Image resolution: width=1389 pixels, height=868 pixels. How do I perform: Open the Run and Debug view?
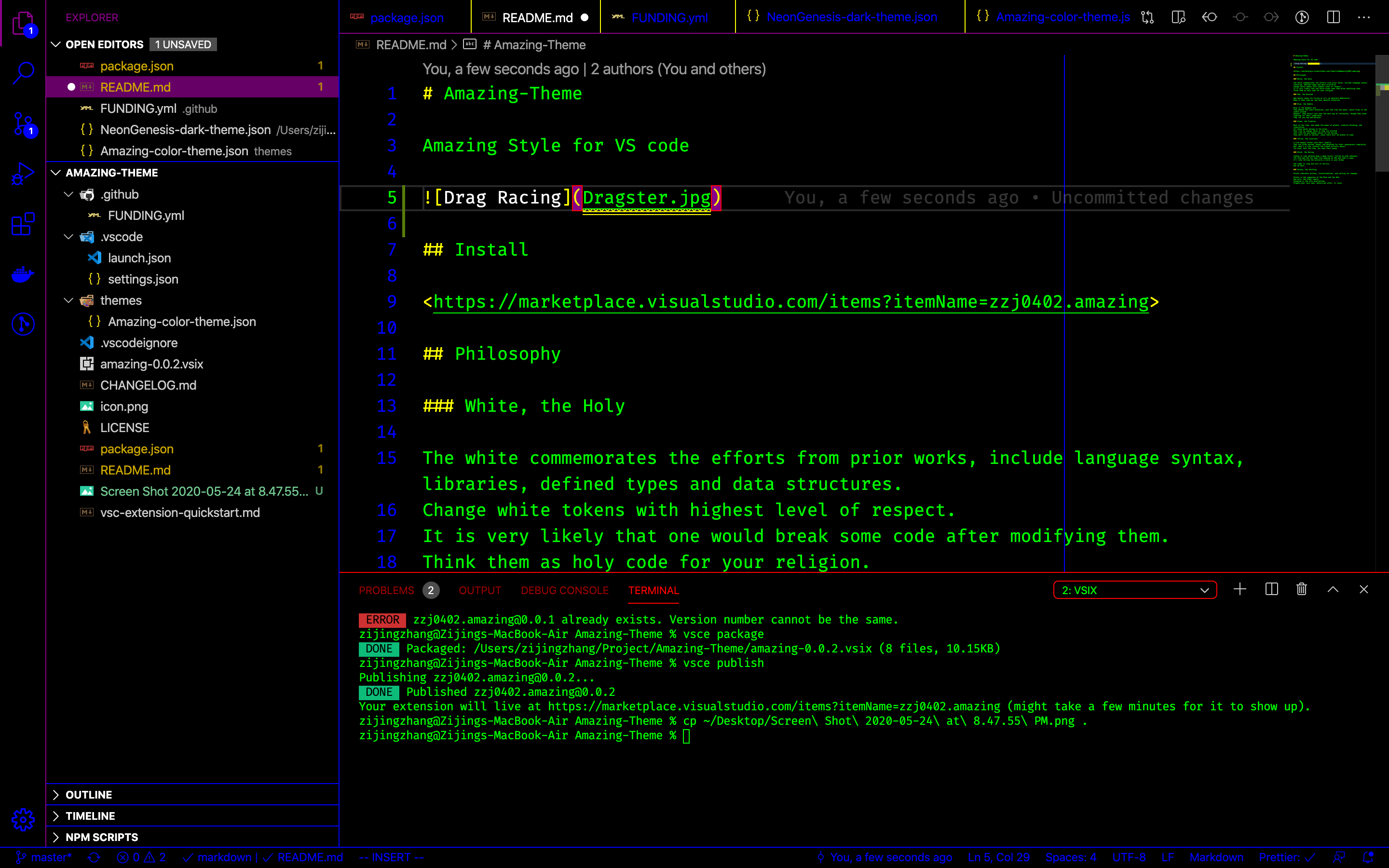[x=23, y=174]
